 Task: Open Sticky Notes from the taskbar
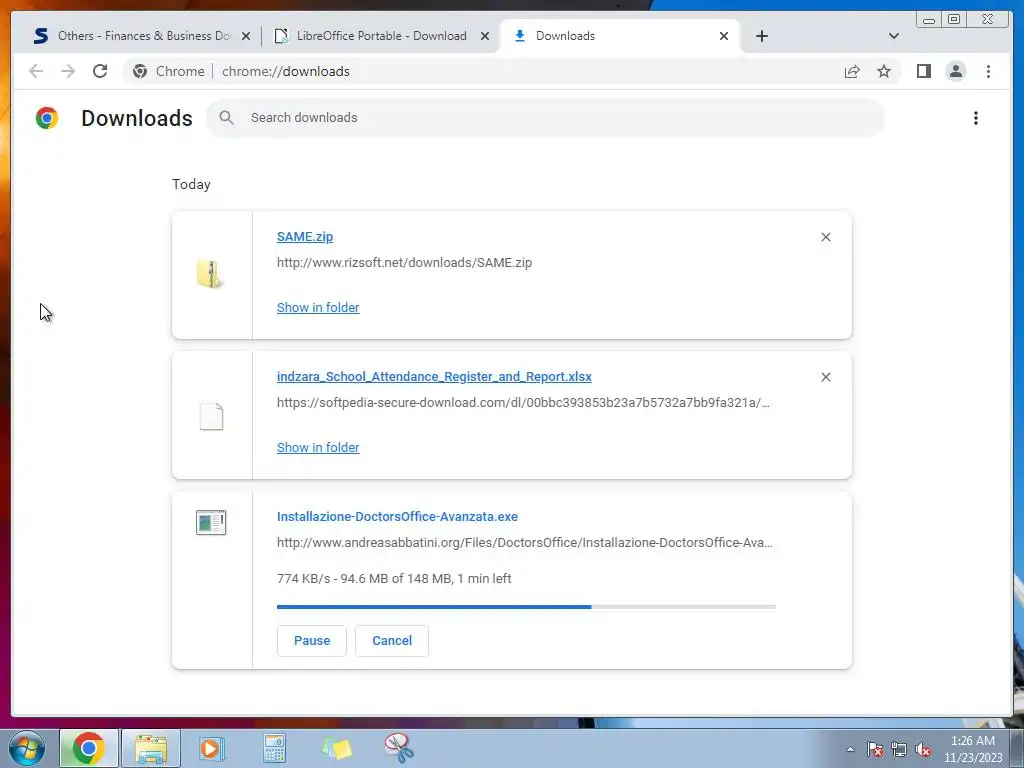(x=337, y=748)
